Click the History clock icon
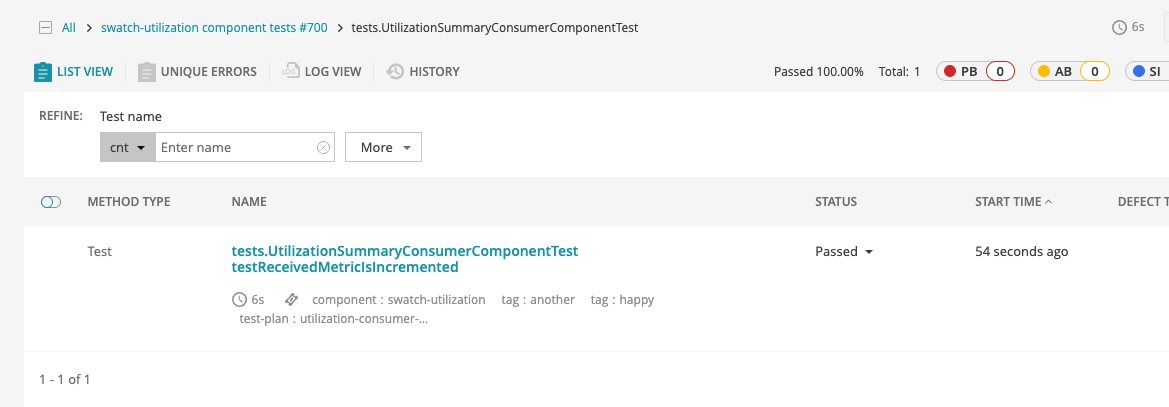This screenshot has width=1169, height=407. point(395,72)
